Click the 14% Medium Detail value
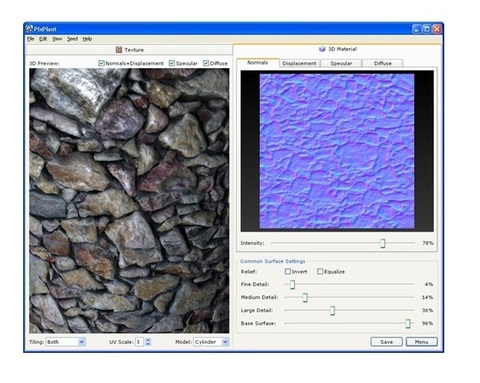 click(428, 297)
